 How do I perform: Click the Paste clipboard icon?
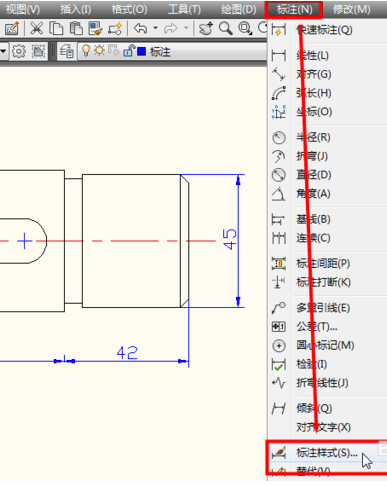(76, 29)
